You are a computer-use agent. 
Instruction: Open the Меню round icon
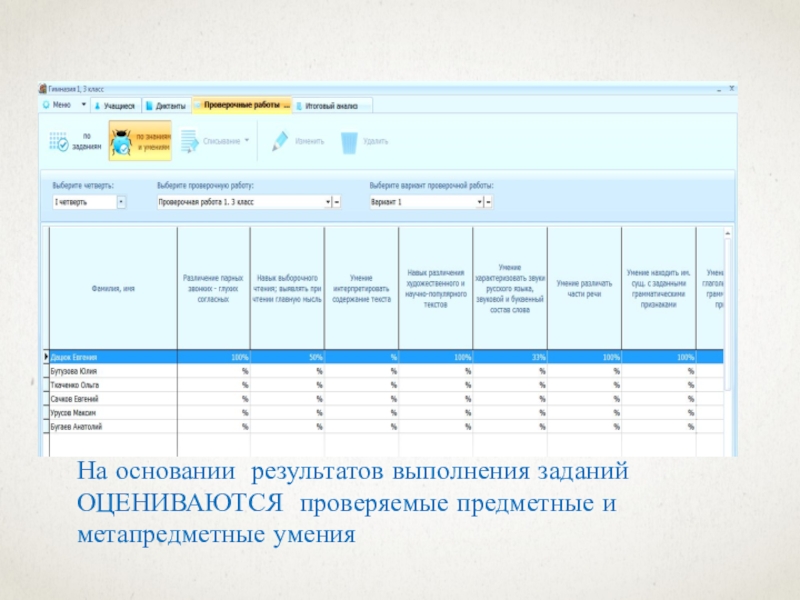coord(46,105)
